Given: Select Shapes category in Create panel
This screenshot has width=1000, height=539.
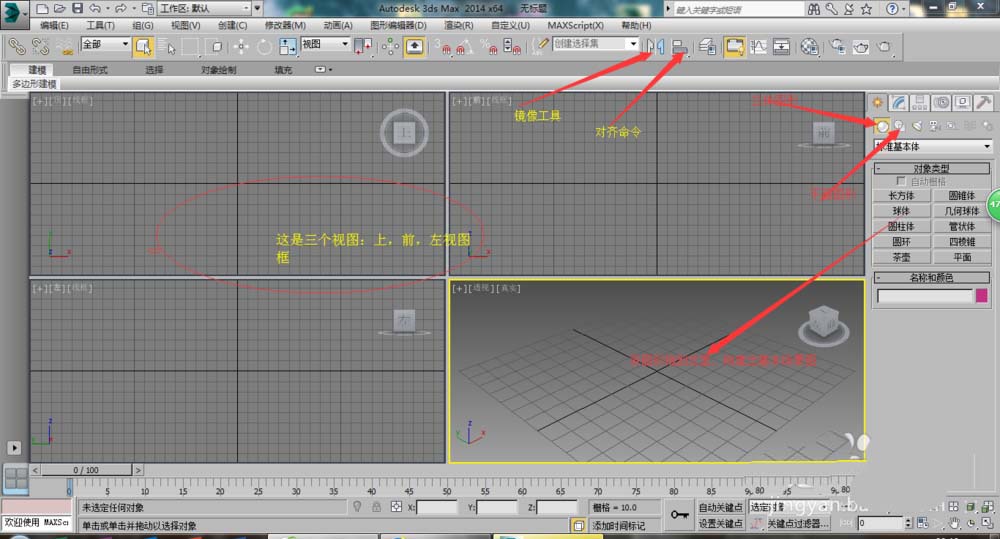Looking at the screenshot, I should tap(899, 126).
